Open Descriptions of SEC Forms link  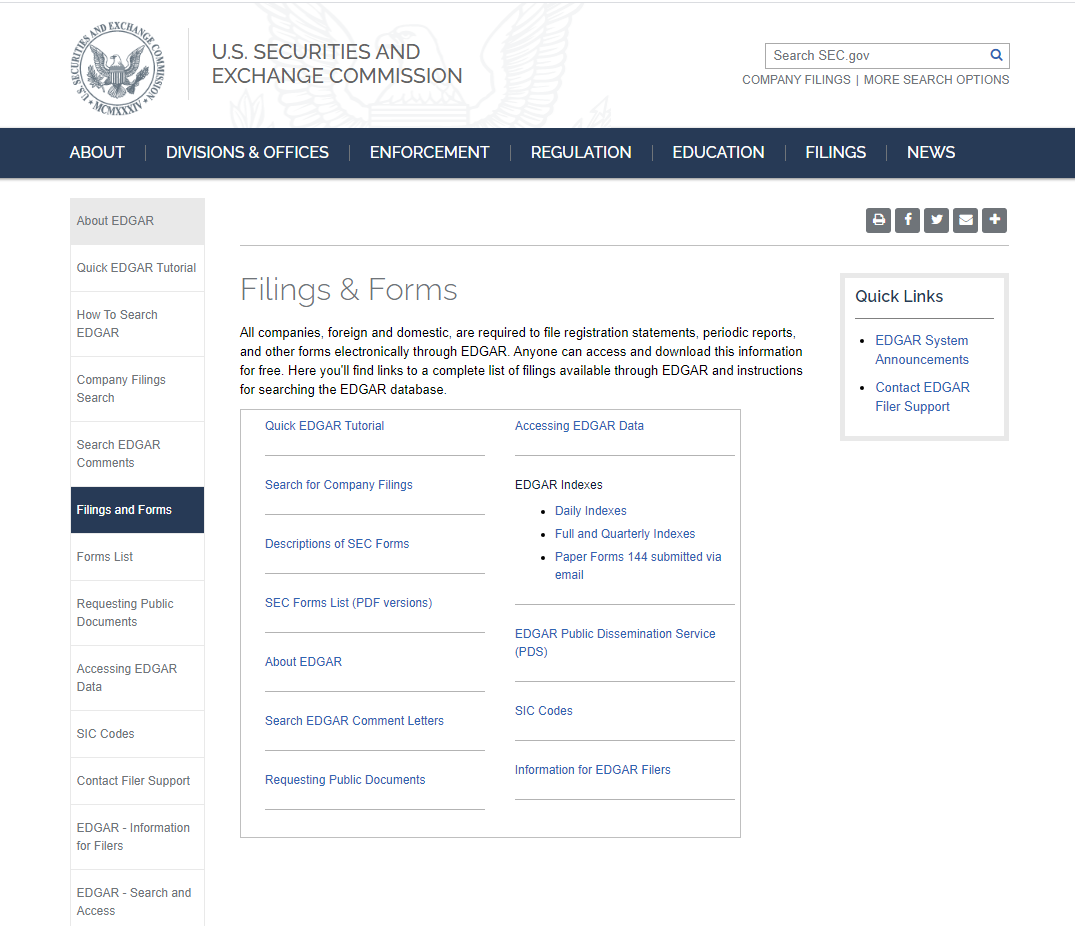tap(337, 544)
